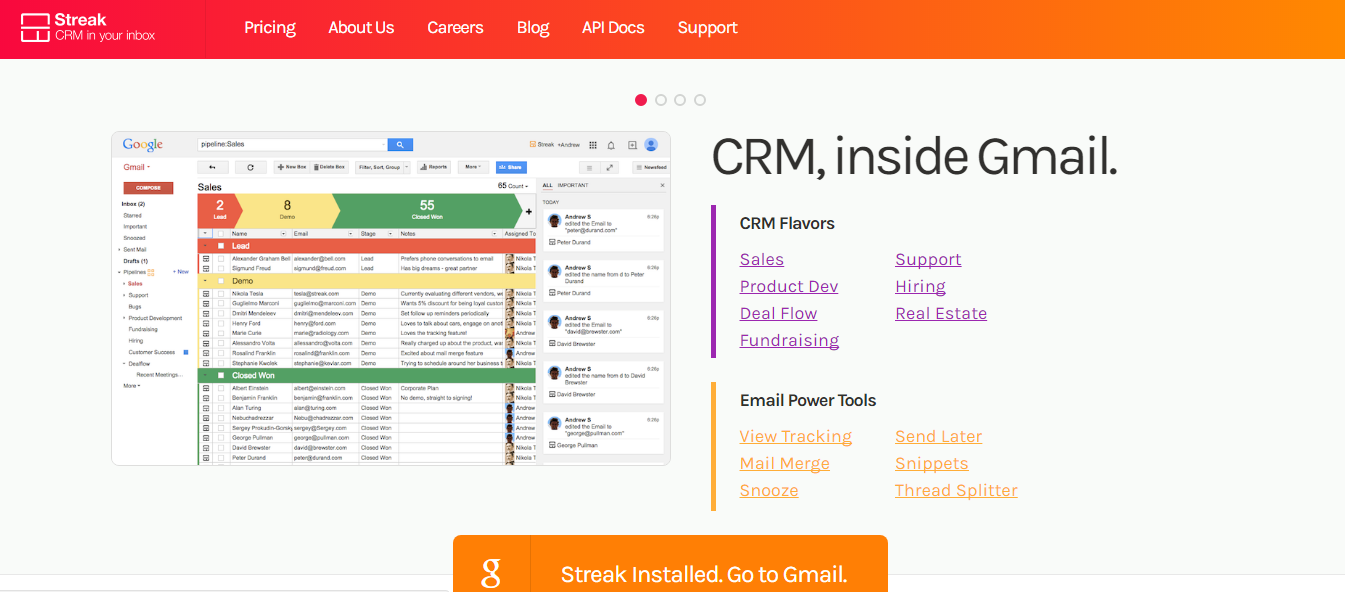Open the View Tracking power tool link
This screenshot has height=592, width=1345.
coord(796,437)
